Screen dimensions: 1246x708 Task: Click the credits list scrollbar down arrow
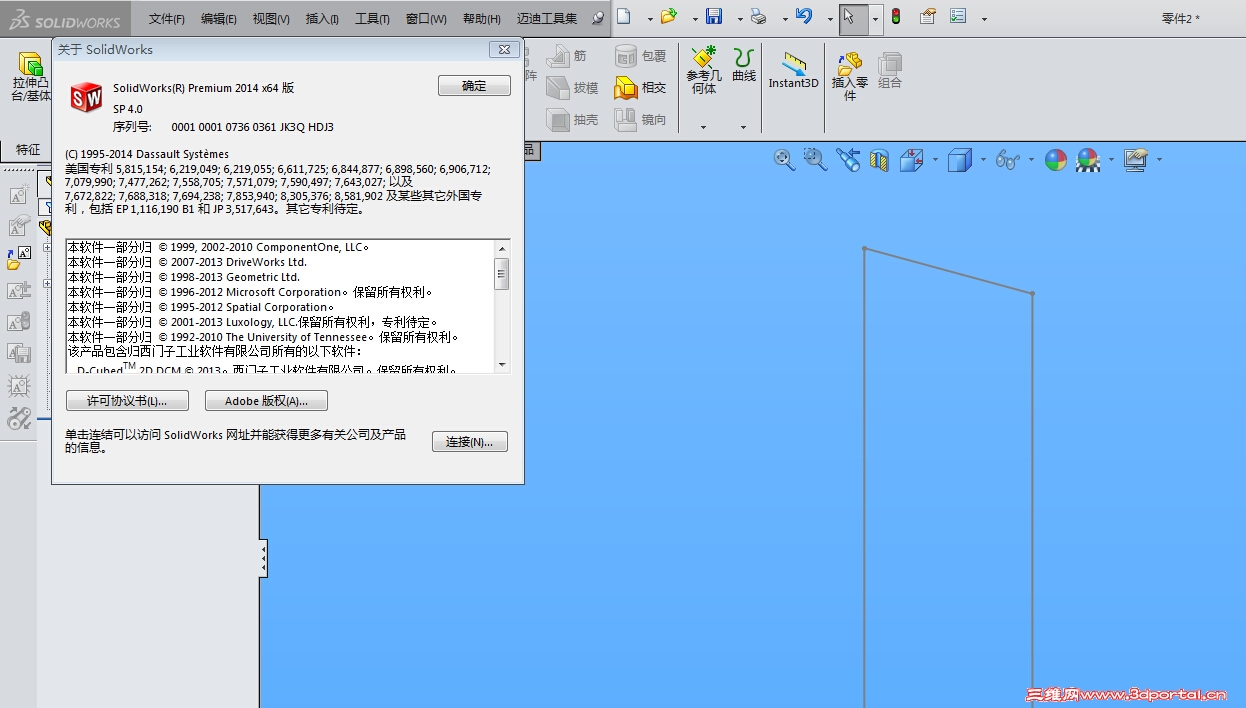point(502,365)
